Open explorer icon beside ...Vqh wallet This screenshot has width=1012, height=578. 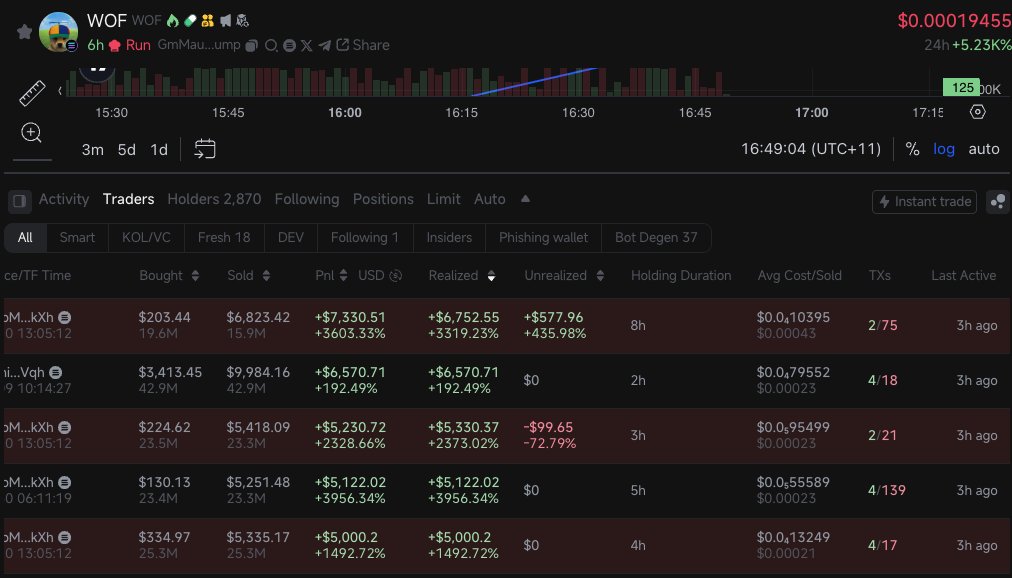56,372
